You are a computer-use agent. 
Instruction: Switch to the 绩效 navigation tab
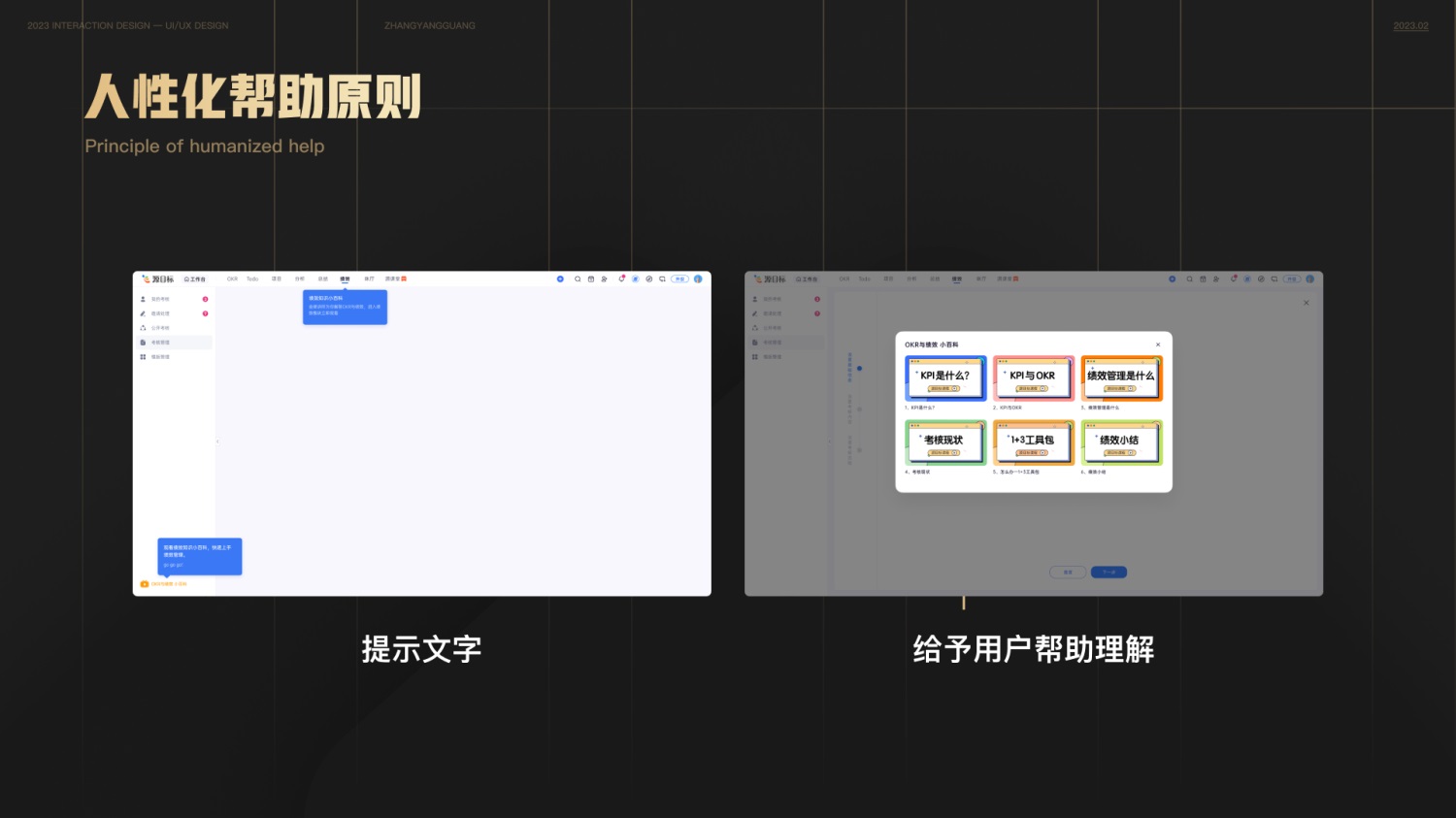pos(346,278)
